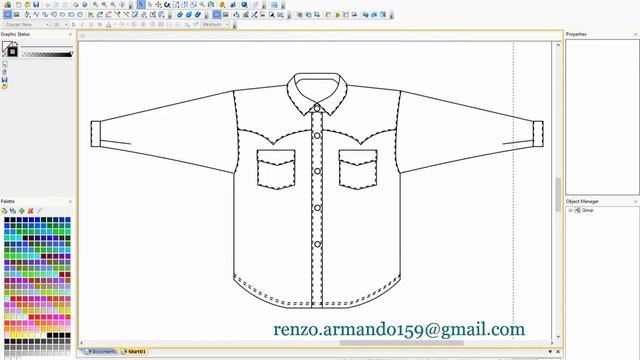Click the yellow icon under Graphic Status

point(4,87)
